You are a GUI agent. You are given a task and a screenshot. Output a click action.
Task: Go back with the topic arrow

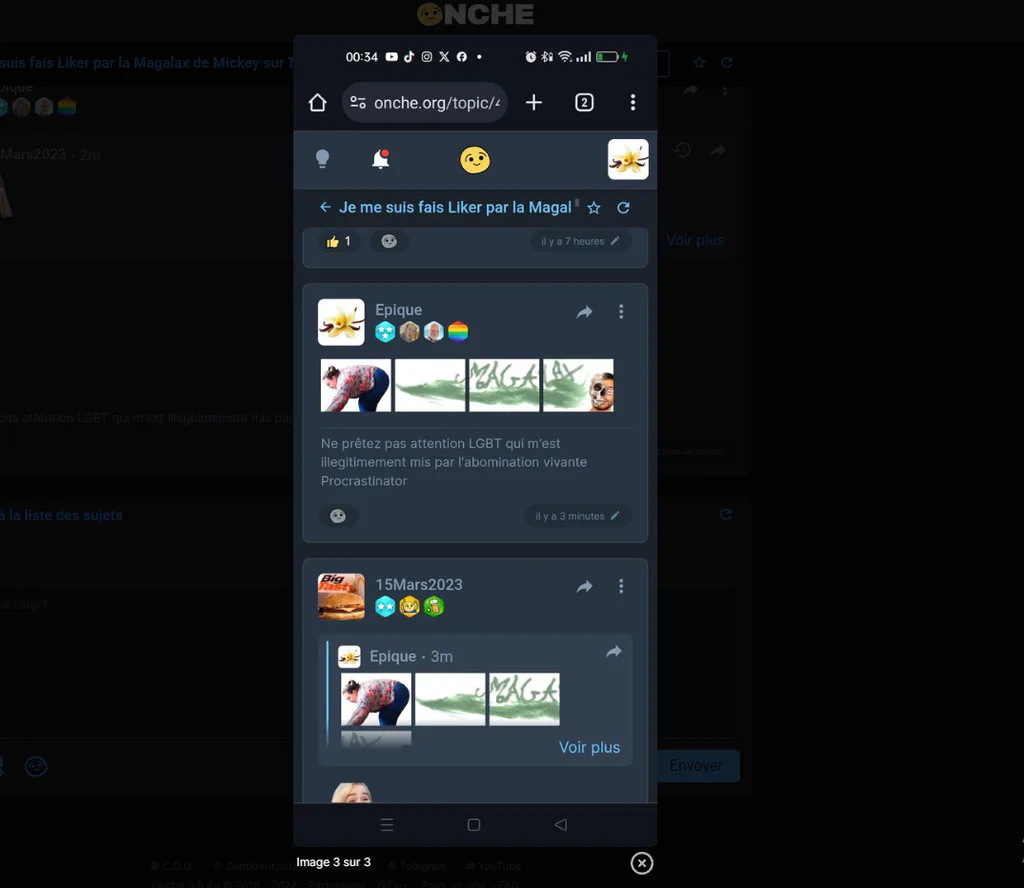(x=325, y=207)
